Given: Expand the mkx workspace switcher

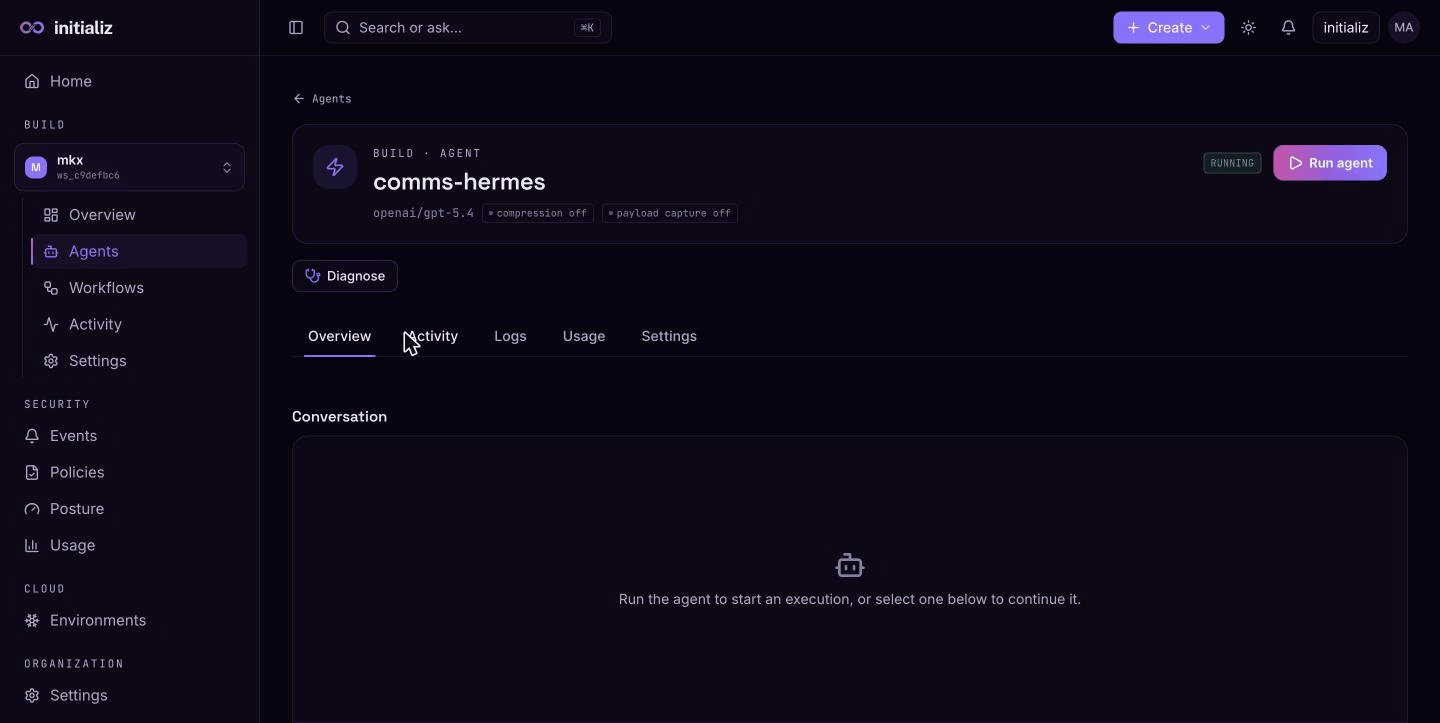Looking at the screenshot, I should tap(129, 167).
